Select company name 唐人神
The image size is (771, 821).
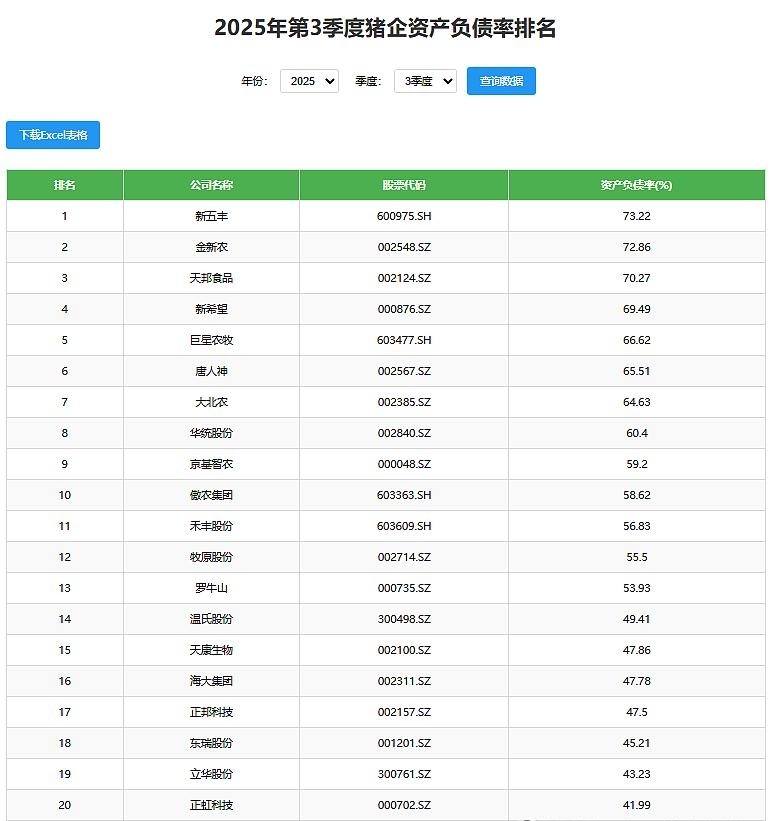[211, 371]
